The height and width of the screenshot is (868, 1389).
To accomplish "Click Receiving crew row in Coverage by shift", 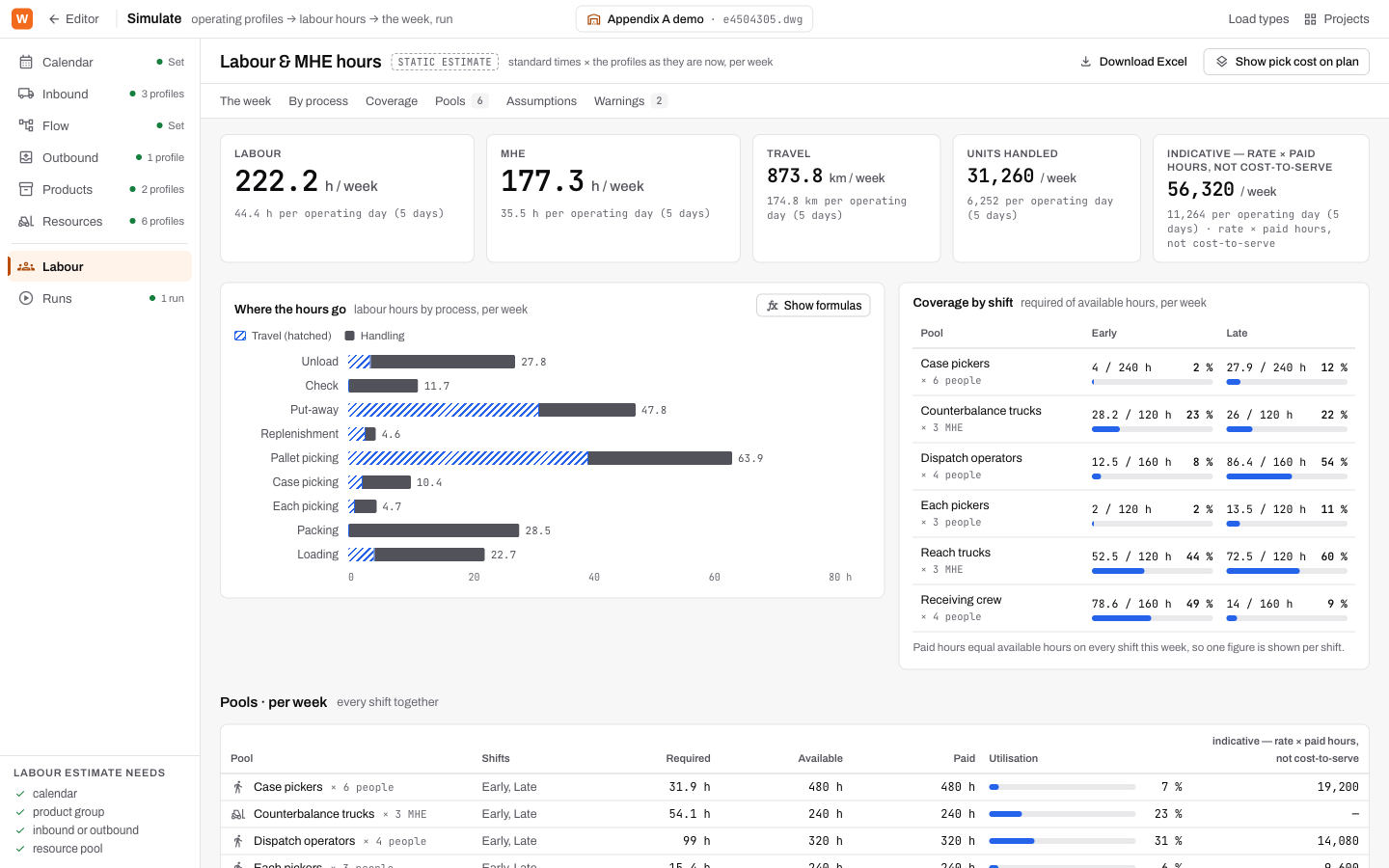I will [x=1134, y=609].
